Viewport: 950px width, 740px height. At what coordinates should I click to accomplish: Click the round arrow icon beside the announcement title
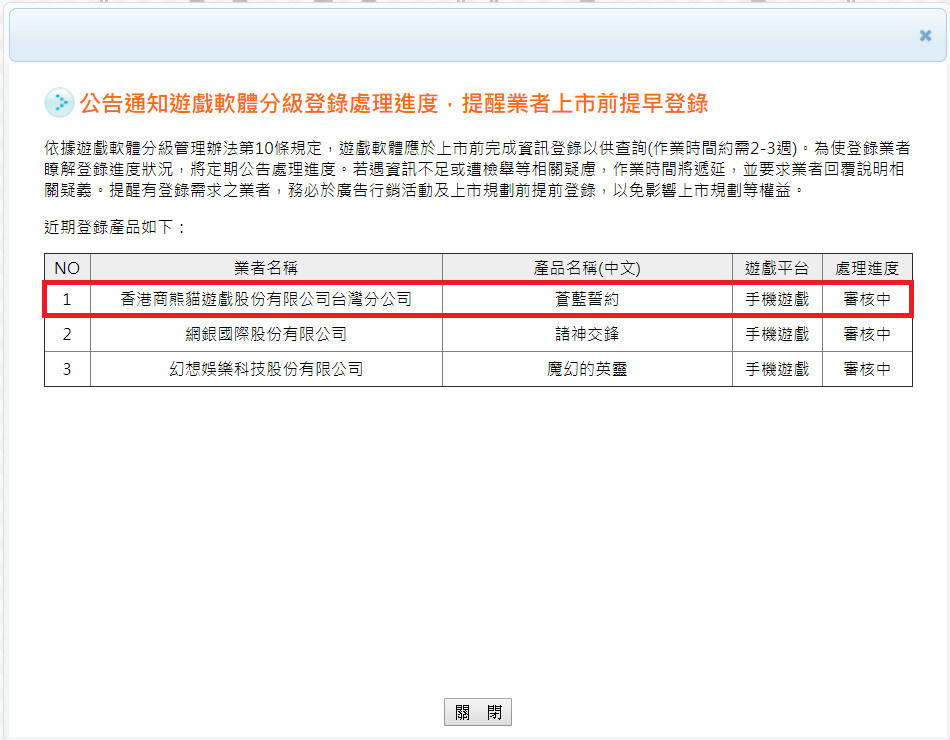59,103
